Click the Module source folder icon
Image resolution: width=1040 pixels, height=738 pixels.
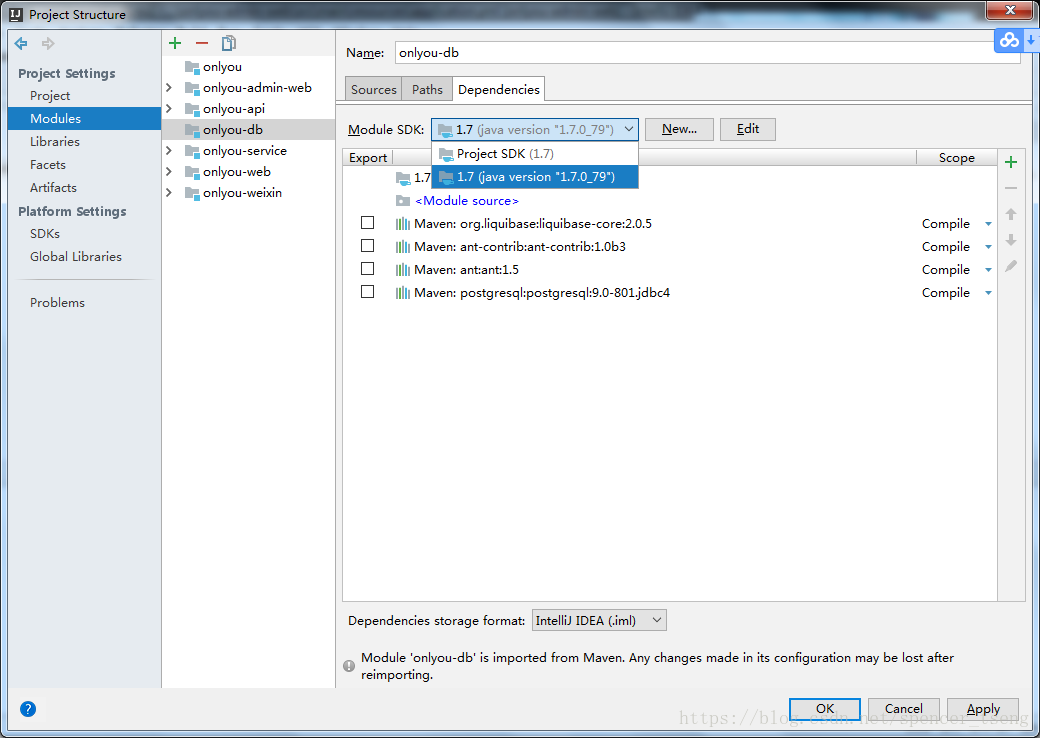[x=403, y=200]
